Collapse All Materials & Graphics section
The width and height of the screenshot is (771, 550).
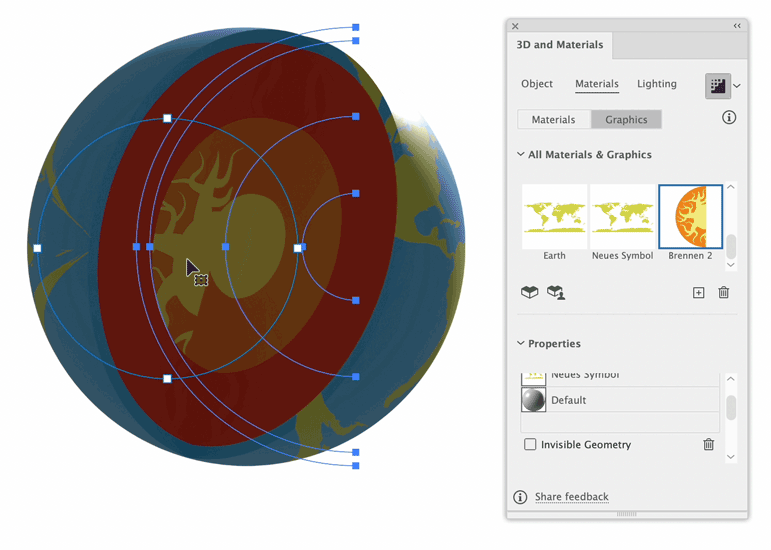tap(521, 154)
